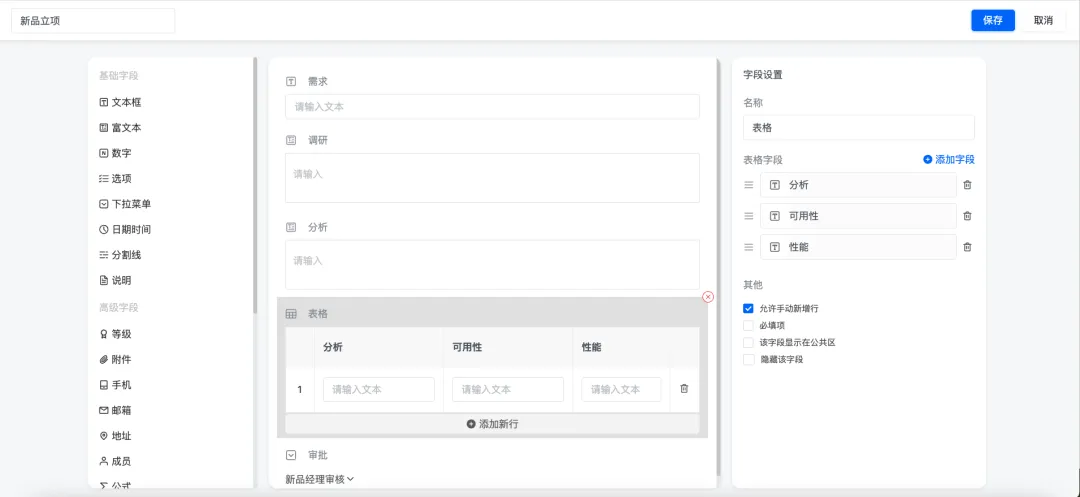Add a 地址 field from the sidebar

tap(115, 436)
